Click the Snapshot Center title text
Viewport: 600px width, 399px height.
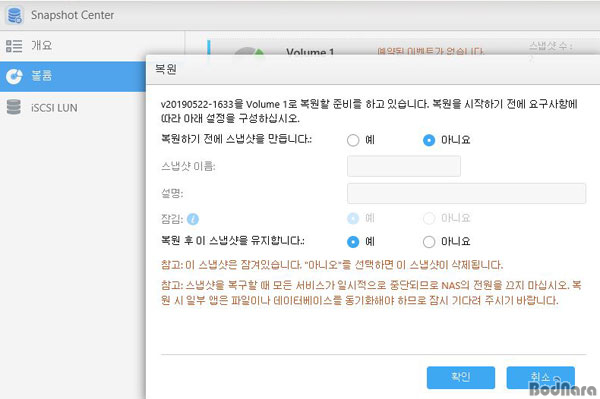pyautogui.click(x=72, y=15)
